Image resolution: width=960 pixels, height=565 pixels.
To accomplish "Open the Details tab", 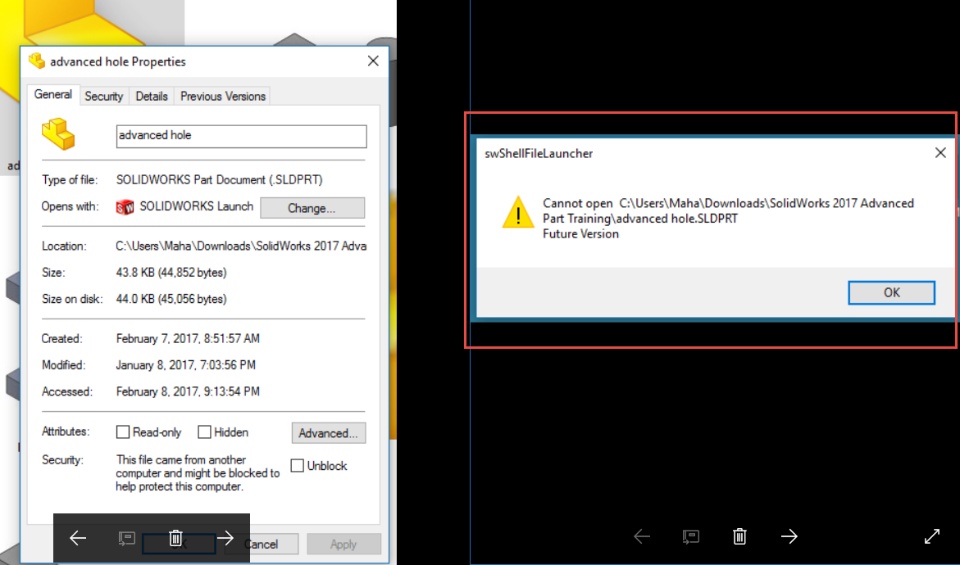I will pyautogui.click(x=151, y=96).
